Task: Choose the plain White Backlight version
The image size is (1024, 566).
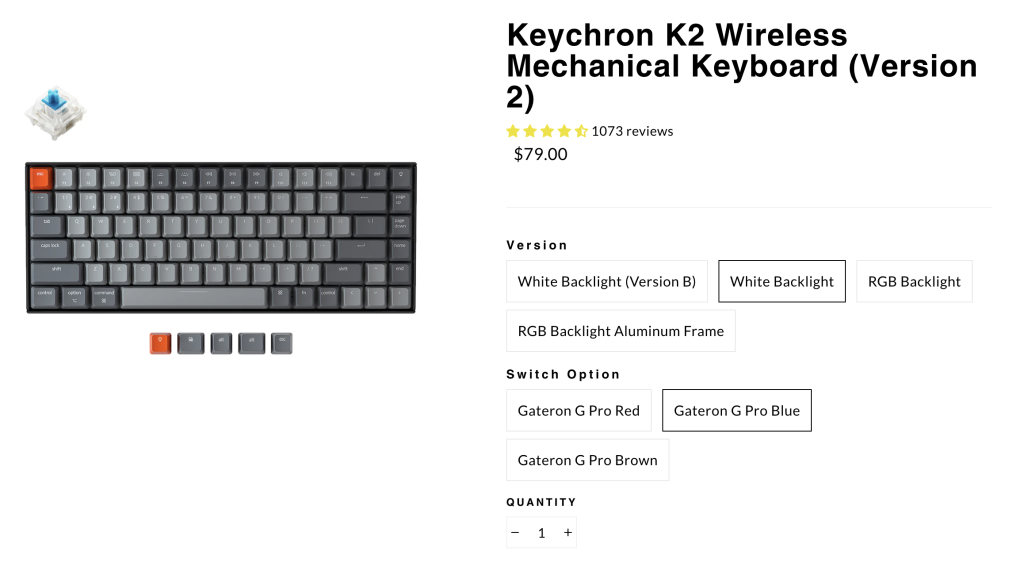Action: [x=782, y=282]
